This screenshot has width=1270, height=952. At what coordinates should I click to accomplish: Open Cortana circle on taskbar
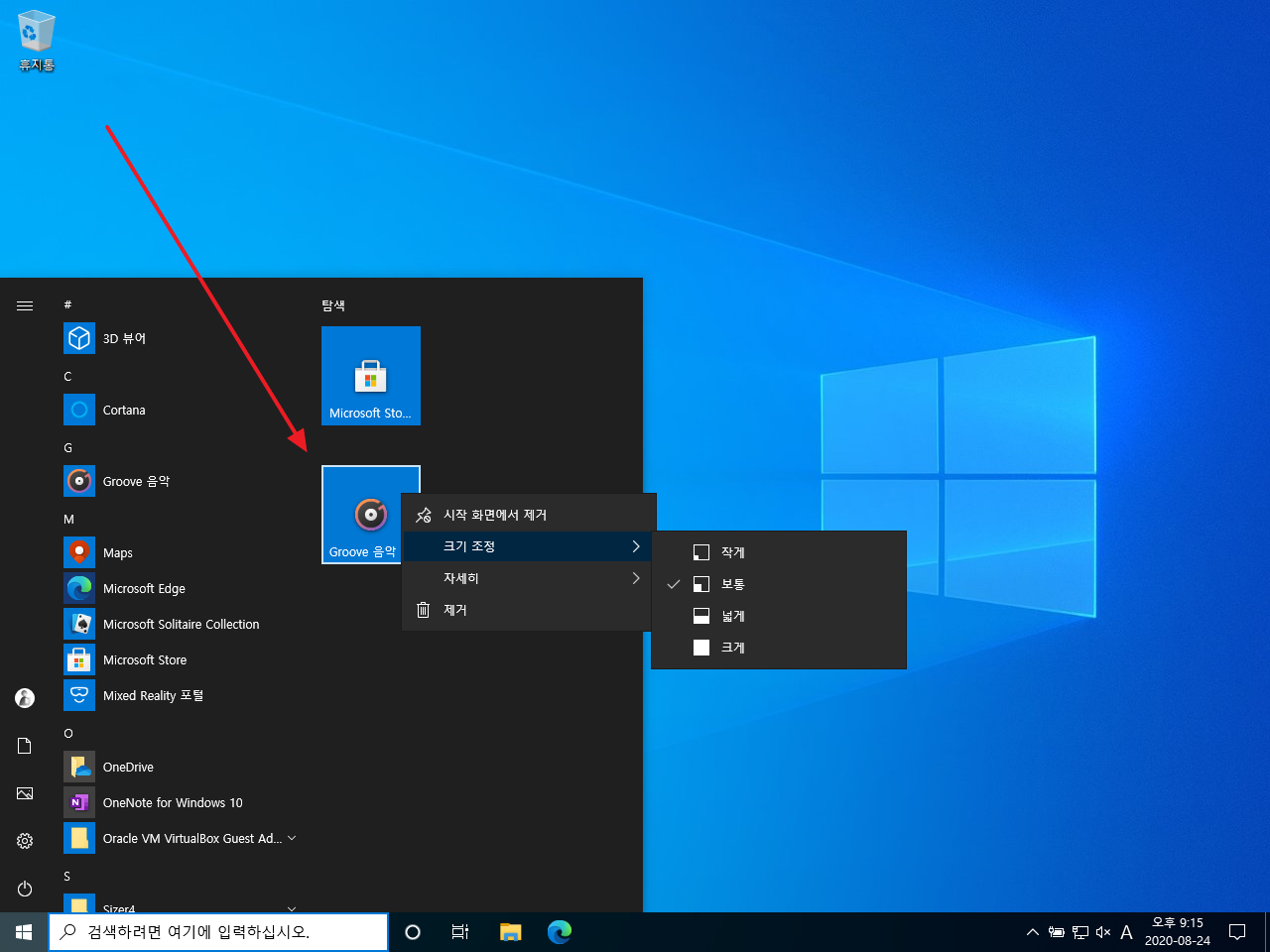coord(413,932)
